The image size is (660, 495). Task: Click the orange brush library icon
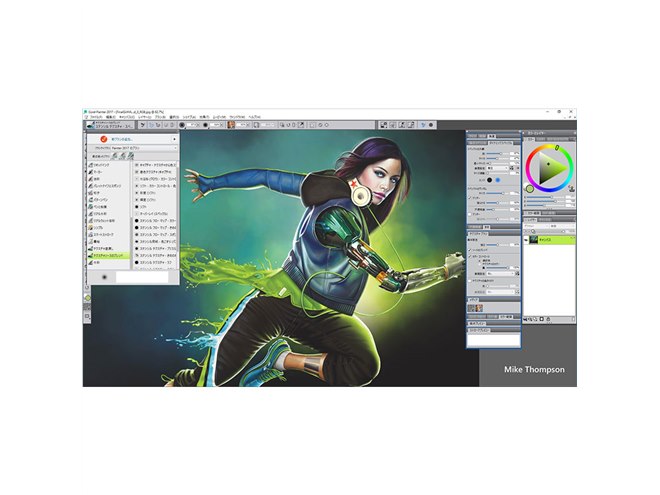(x=104, y=139)
